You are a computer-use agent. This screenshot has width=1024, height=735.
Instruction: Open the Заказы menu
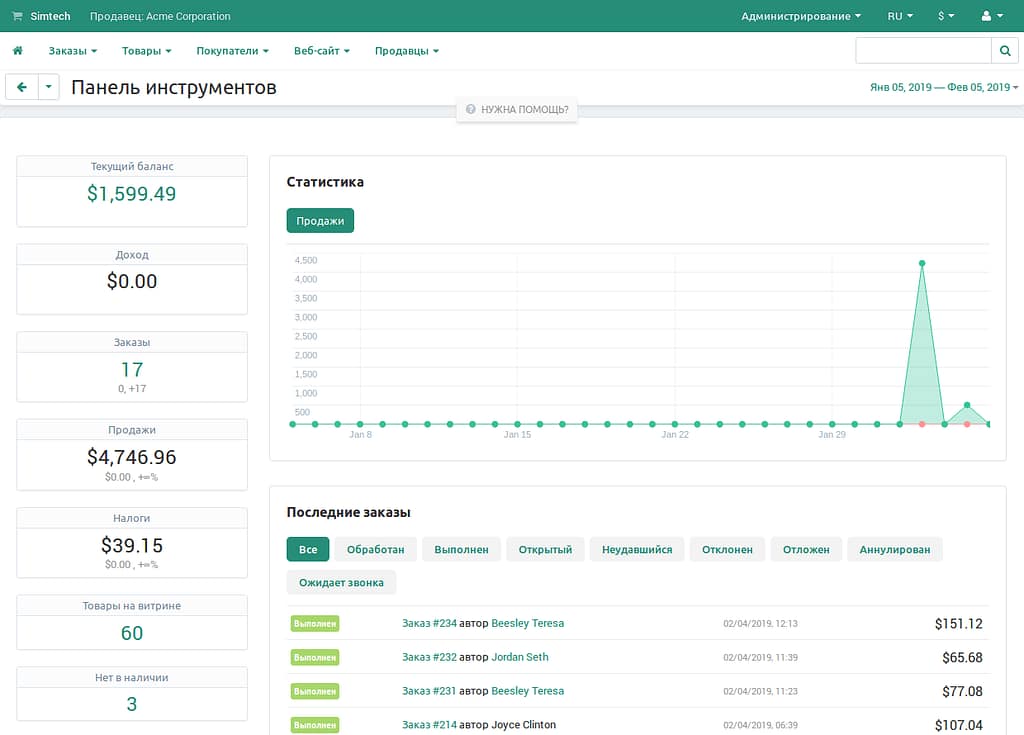pos(73,51)
